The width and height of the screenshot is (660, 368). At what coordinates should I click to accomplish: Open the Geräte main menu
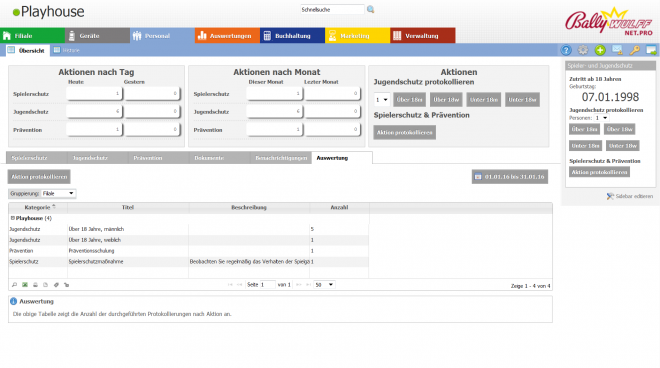(x=97, y=36)
